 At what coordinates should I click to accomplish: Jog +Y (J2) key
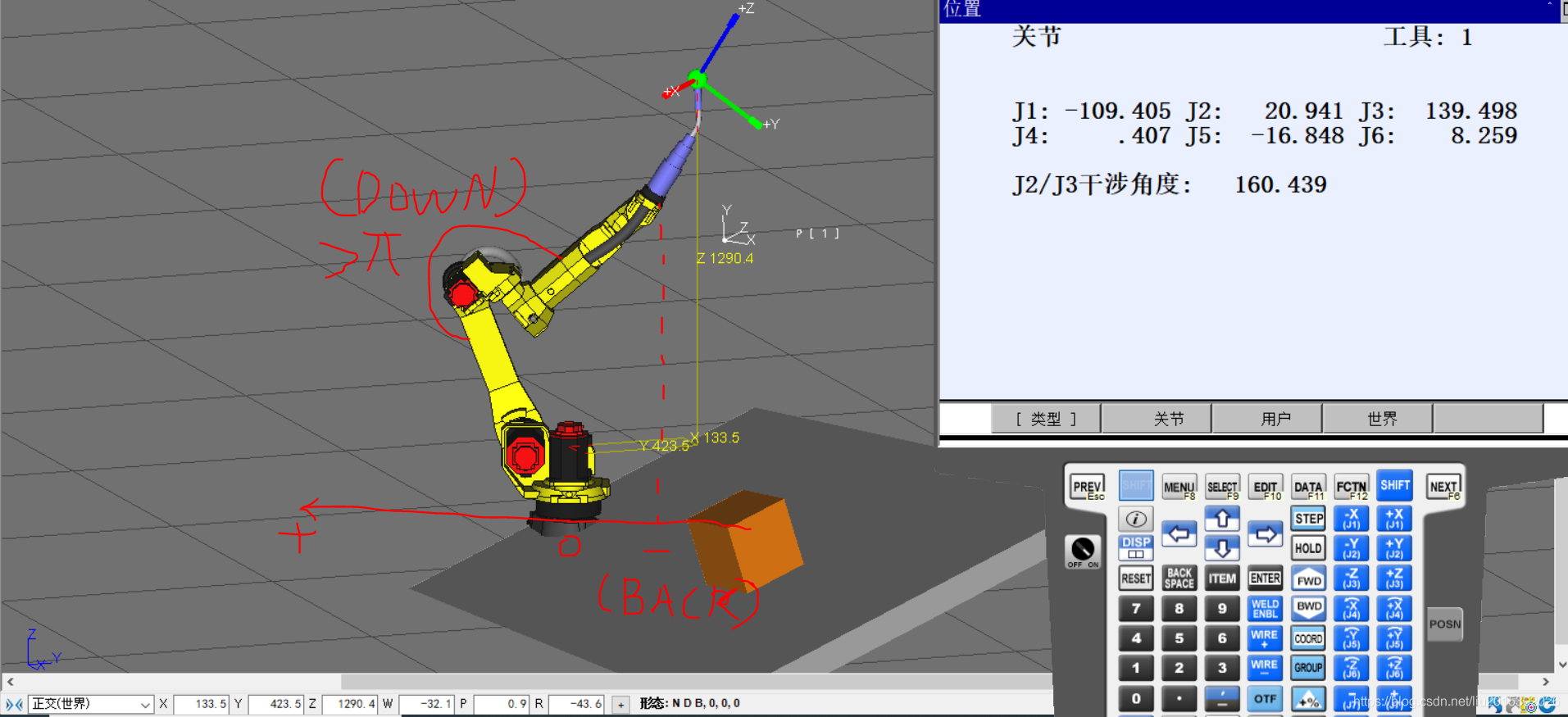(1394, 547)
